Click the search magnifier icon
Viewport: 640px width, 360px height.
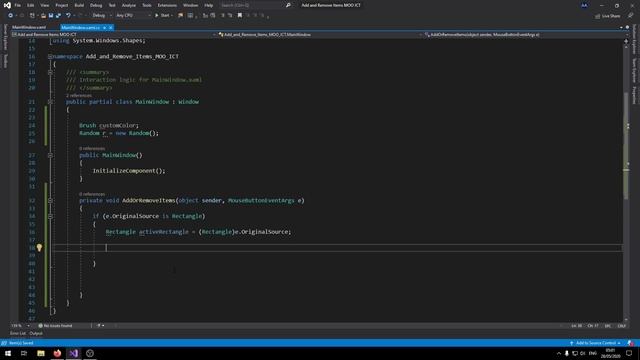pos(288,5)
